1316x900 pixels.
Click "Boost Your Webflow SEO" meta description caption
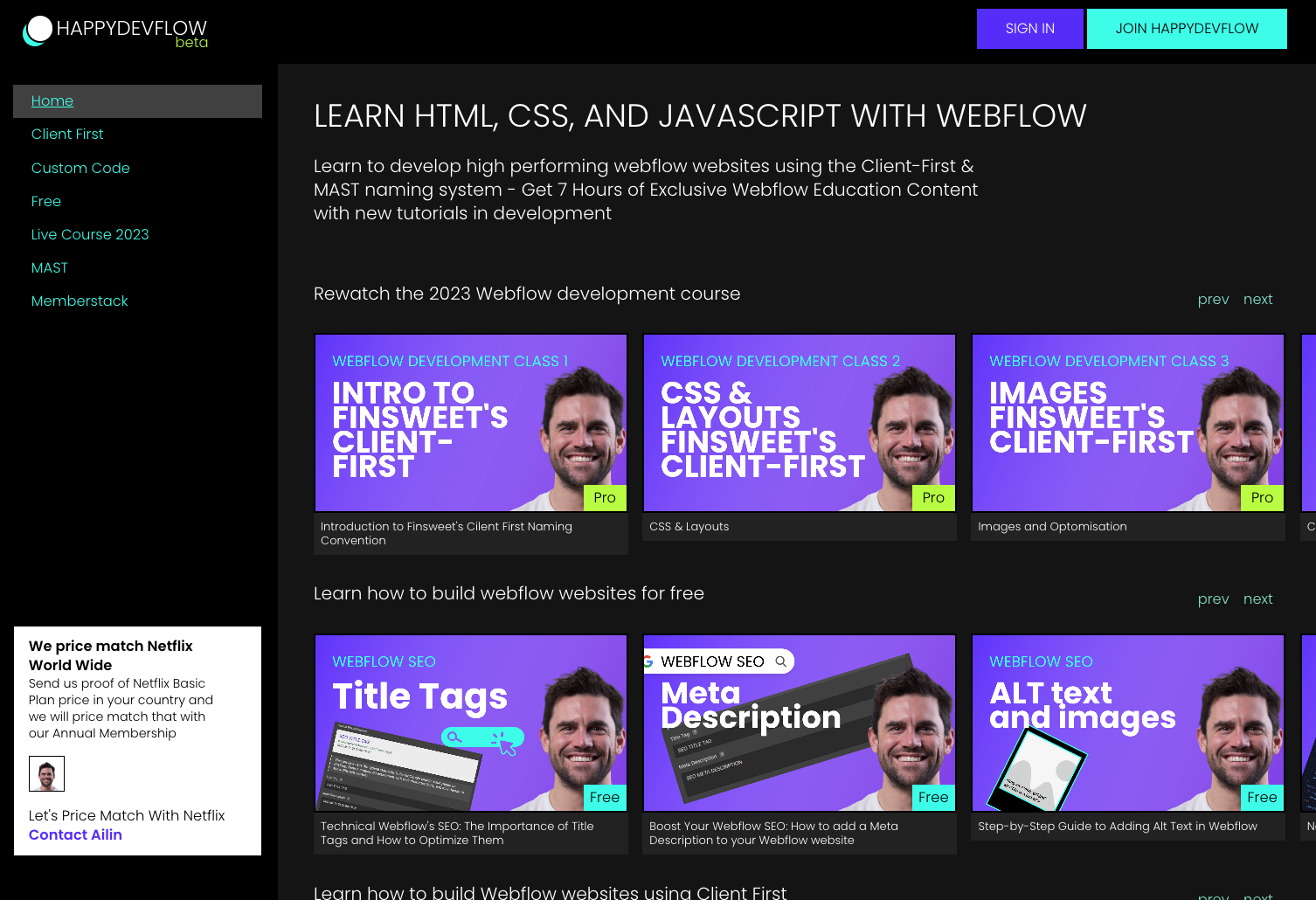(773, 833)
